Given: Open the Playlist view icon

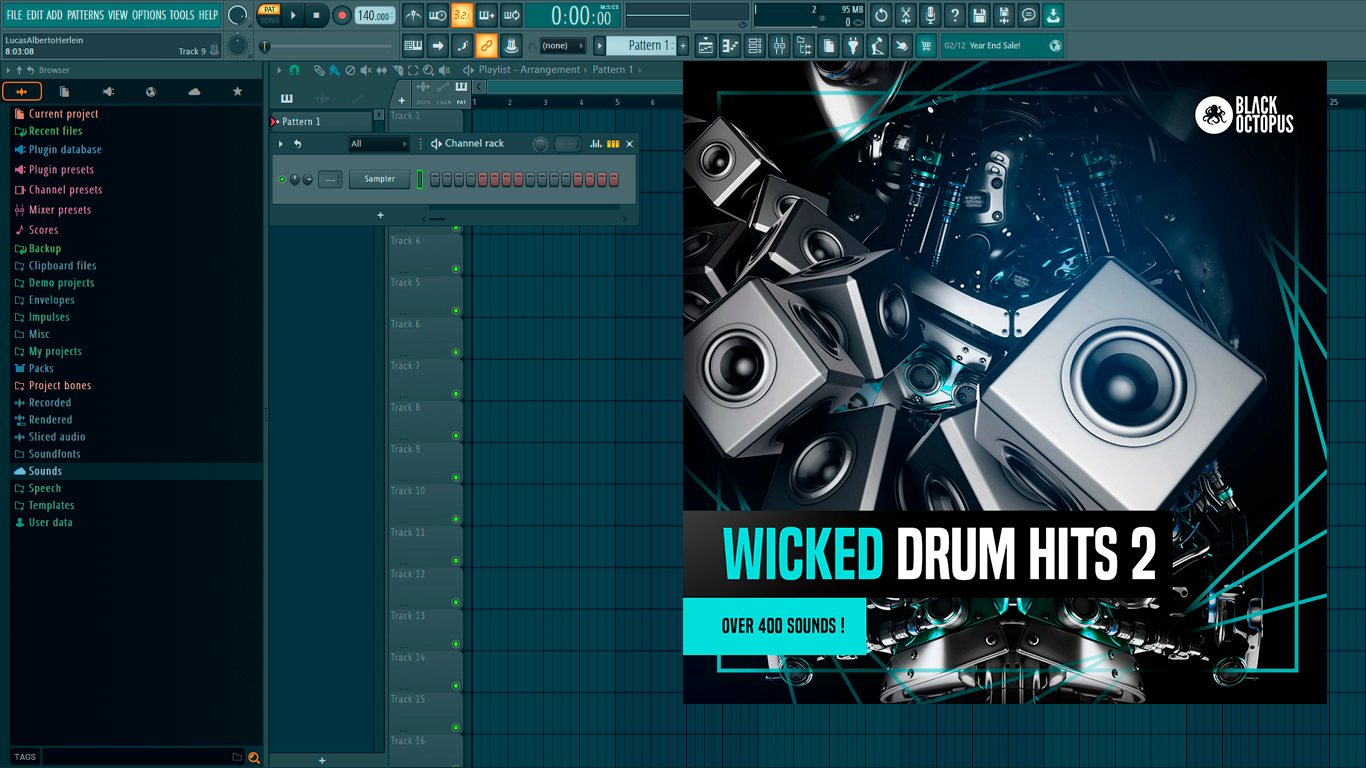Looking at the screenshot, I should tap(706, 45).
